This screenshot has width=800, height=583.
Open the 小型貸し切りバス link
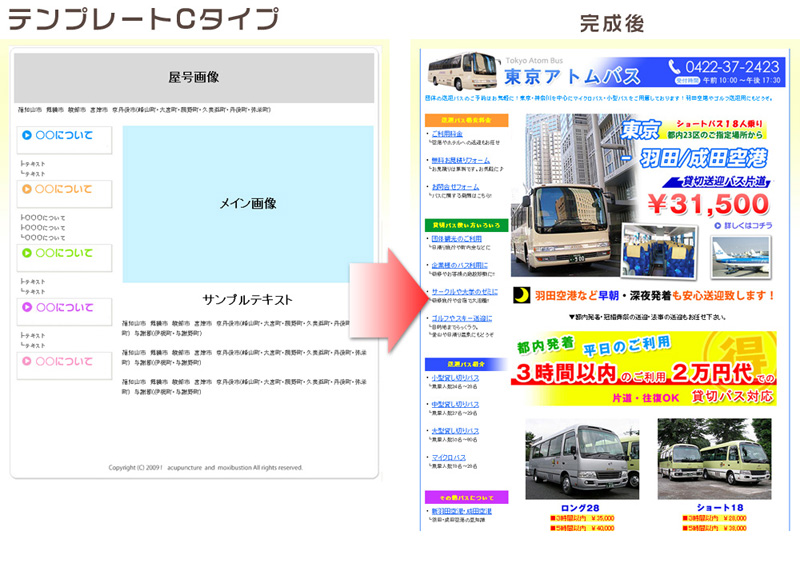[x=455, y=378]
